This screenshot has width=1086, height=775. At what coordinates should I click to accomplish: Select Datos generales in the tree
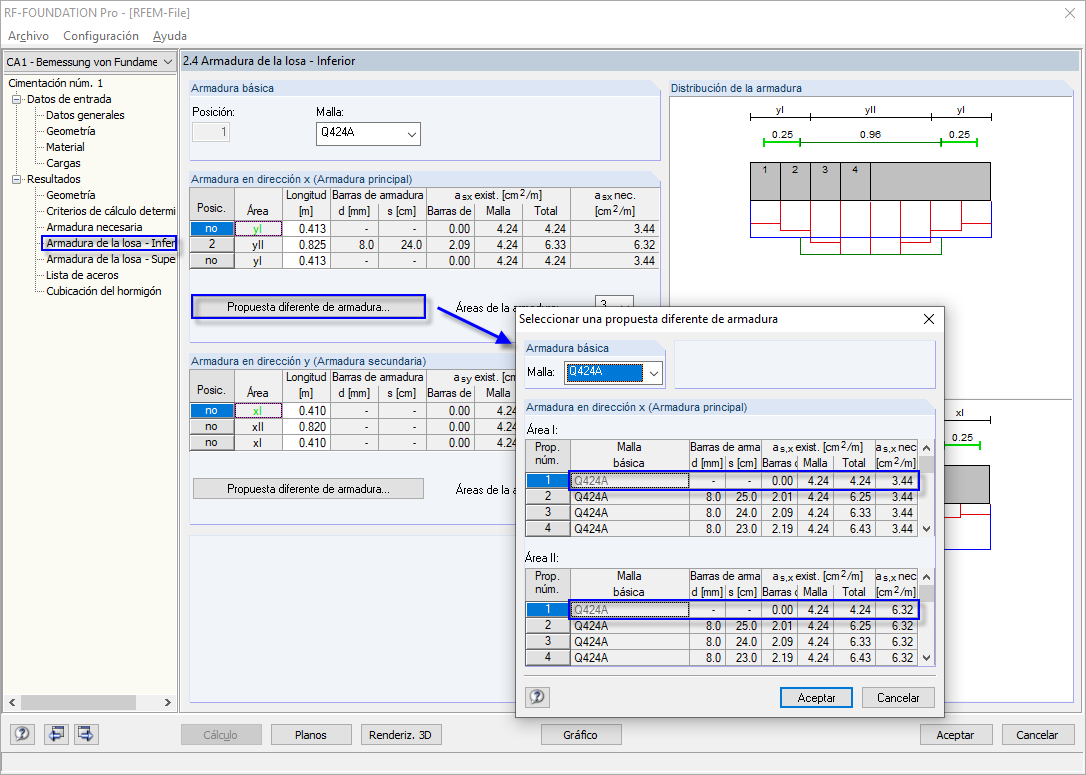point(85,115)
